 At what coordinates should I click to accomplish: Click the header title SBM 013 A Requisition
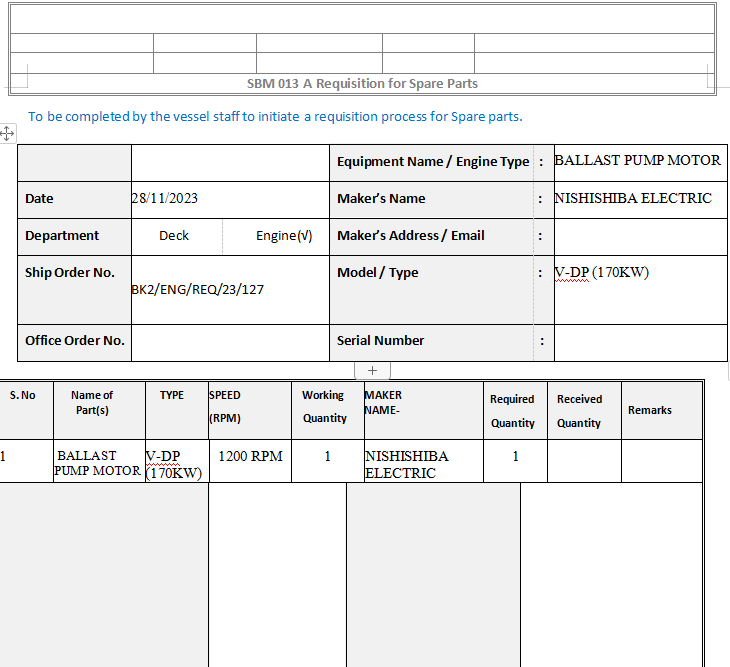click(362, 84)
